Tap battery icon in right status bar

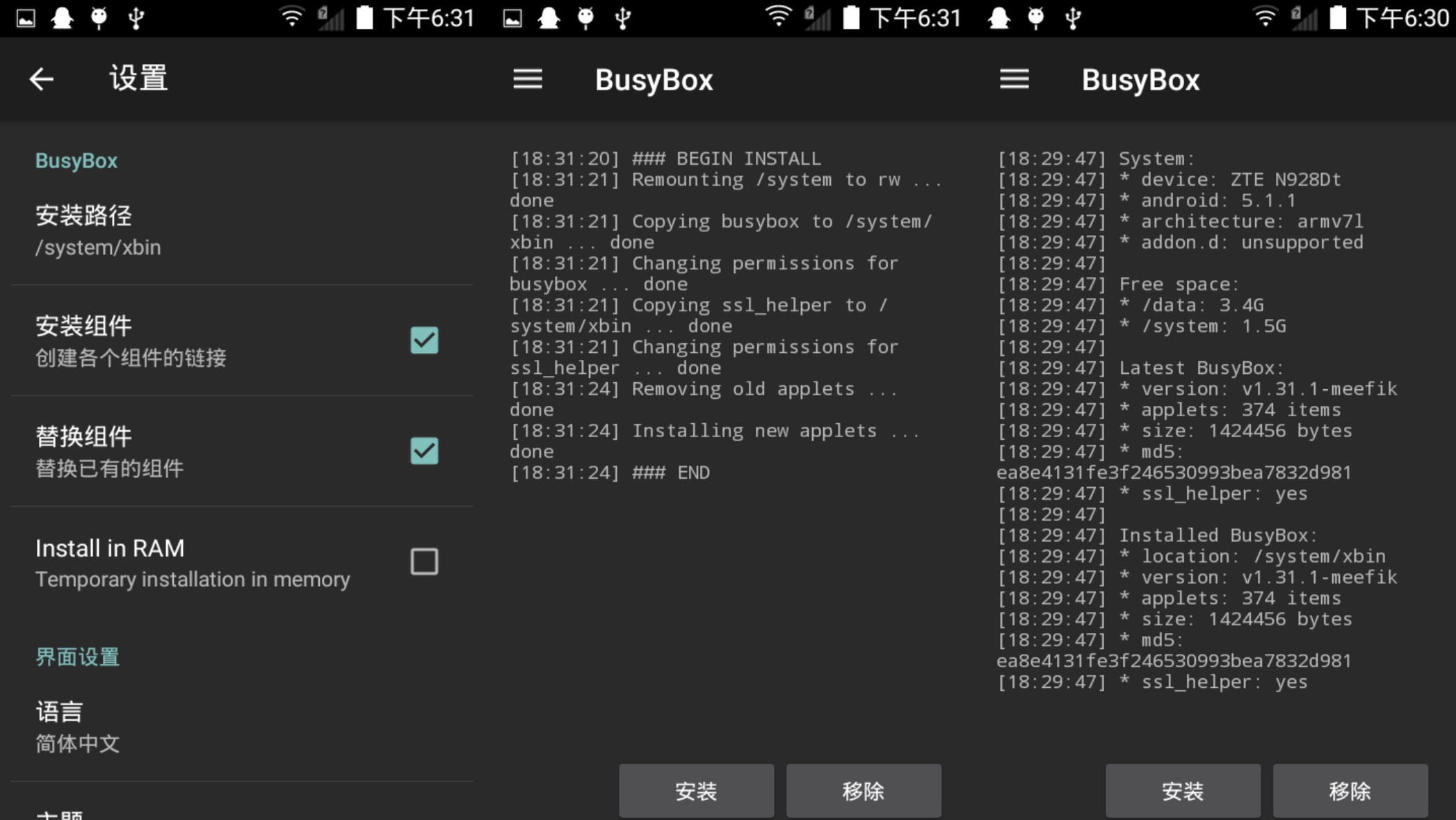(x=1338, y=17)
